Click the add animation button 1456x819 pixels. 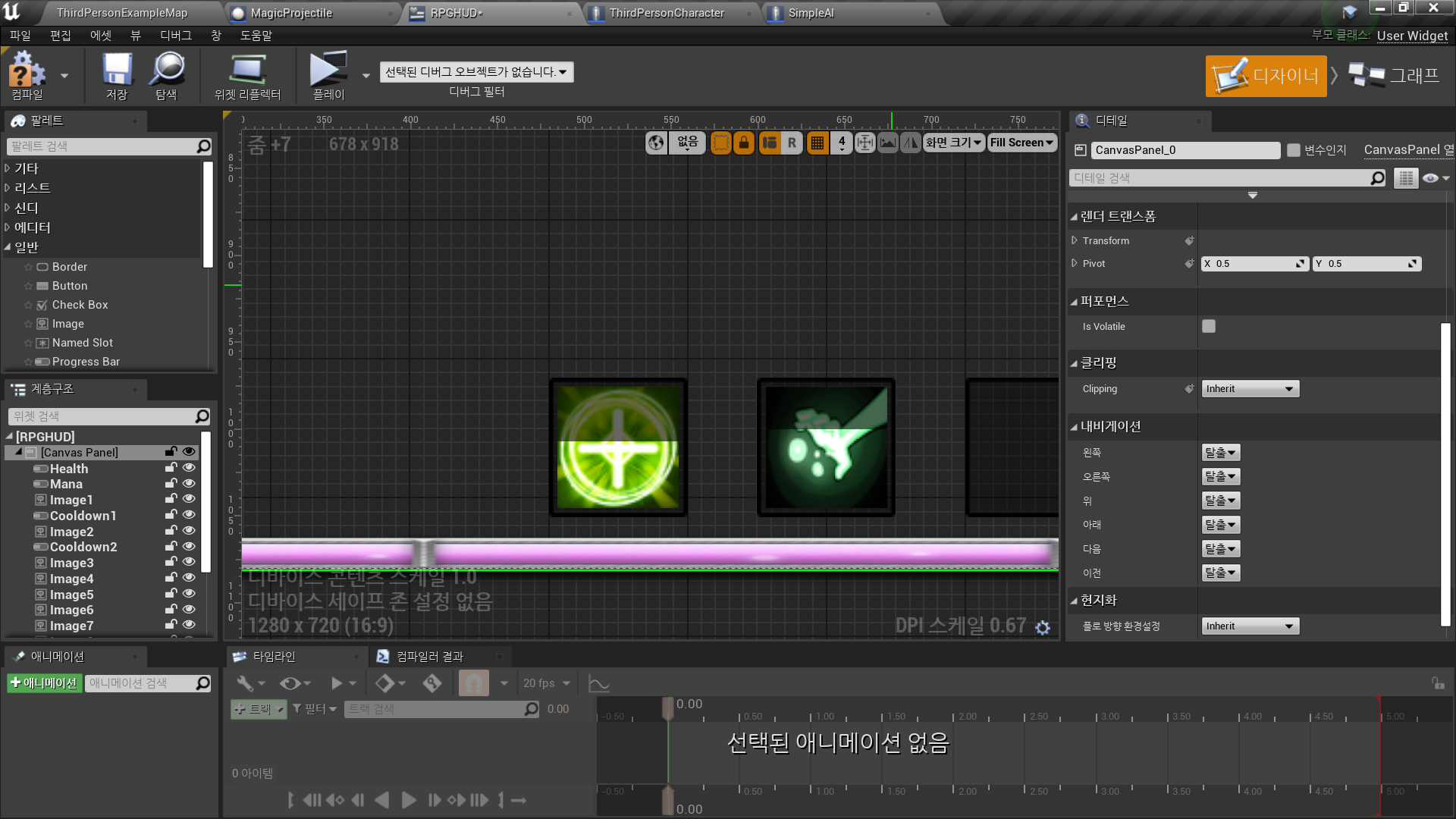[44, 683]
